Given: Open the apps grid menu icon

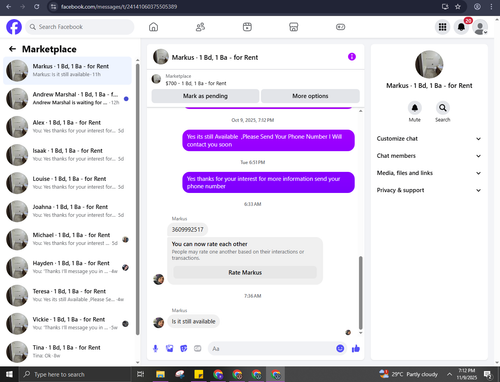Looking at the screenshot, I should [442, 27].
